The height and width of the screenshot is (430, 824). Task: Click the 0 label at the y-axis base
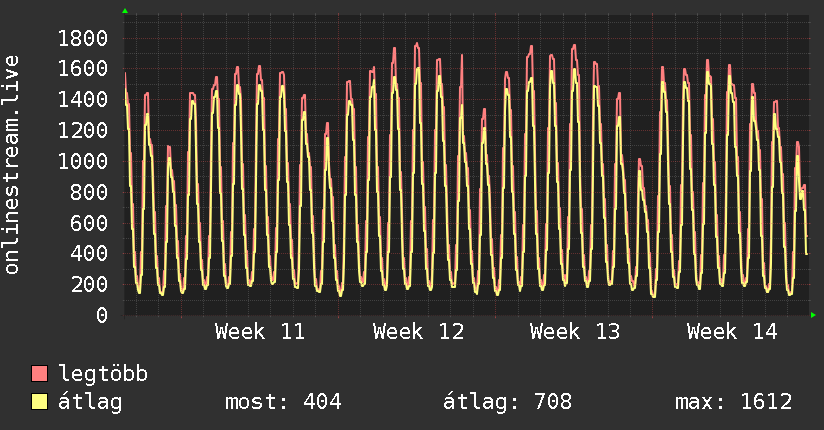pyautogui.click(x=100, y=315)
